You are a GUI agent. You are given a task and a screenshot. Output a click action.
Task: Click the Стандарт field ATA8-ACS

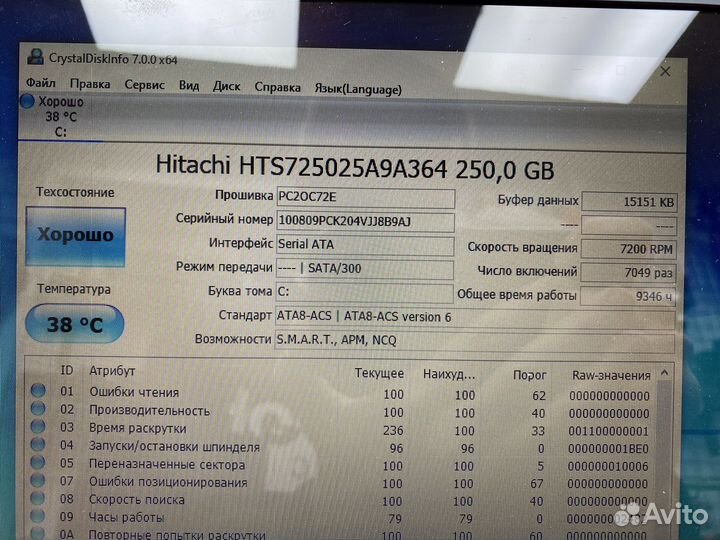475,319
